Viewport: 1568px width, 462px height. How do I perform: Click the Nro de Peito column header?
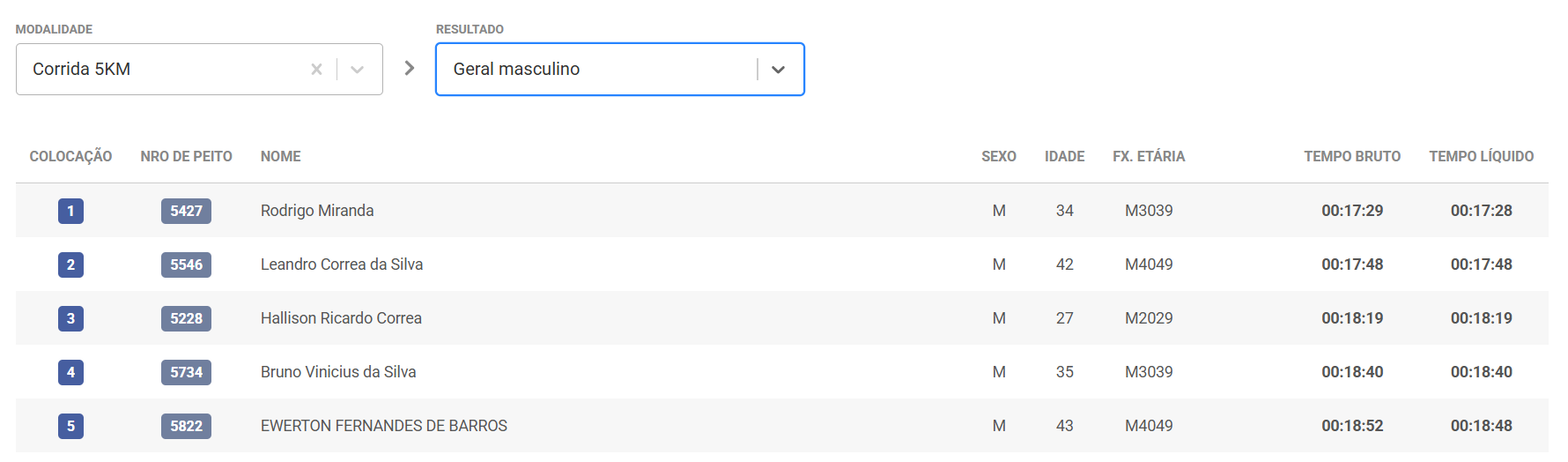coord(186,156)
